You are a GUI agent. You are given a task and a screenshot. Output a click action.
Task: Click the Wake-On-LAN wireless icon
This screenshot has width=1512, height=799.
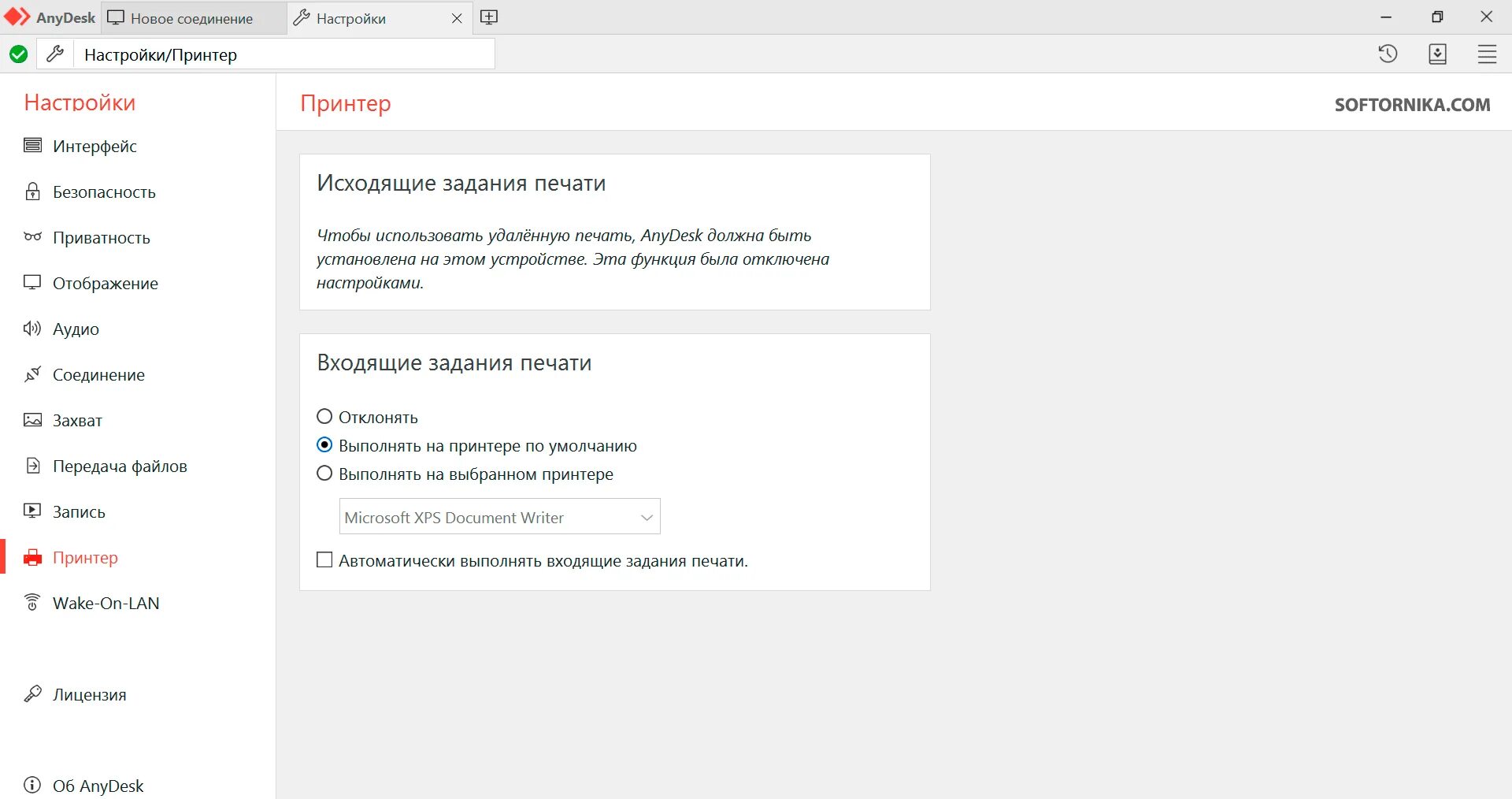point(32,603)
